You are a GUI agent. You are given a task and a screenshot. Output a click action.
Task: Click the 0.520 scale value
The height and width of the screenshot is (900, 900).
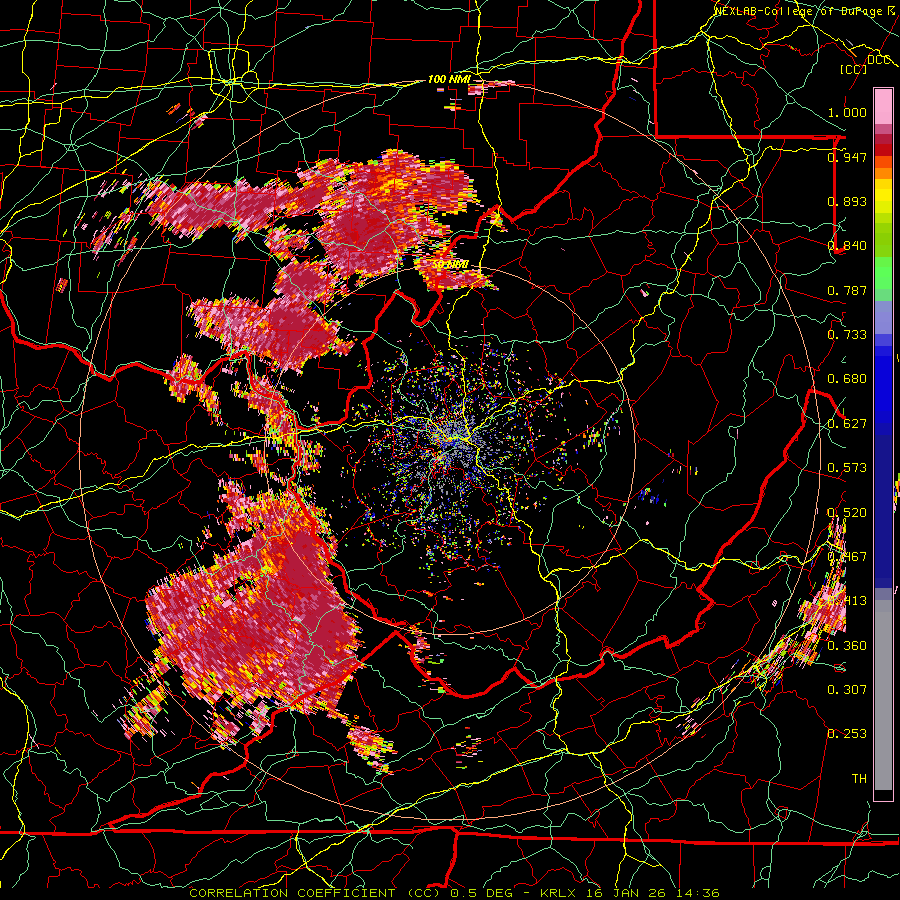pyautogui.click(x=847, y=512)
